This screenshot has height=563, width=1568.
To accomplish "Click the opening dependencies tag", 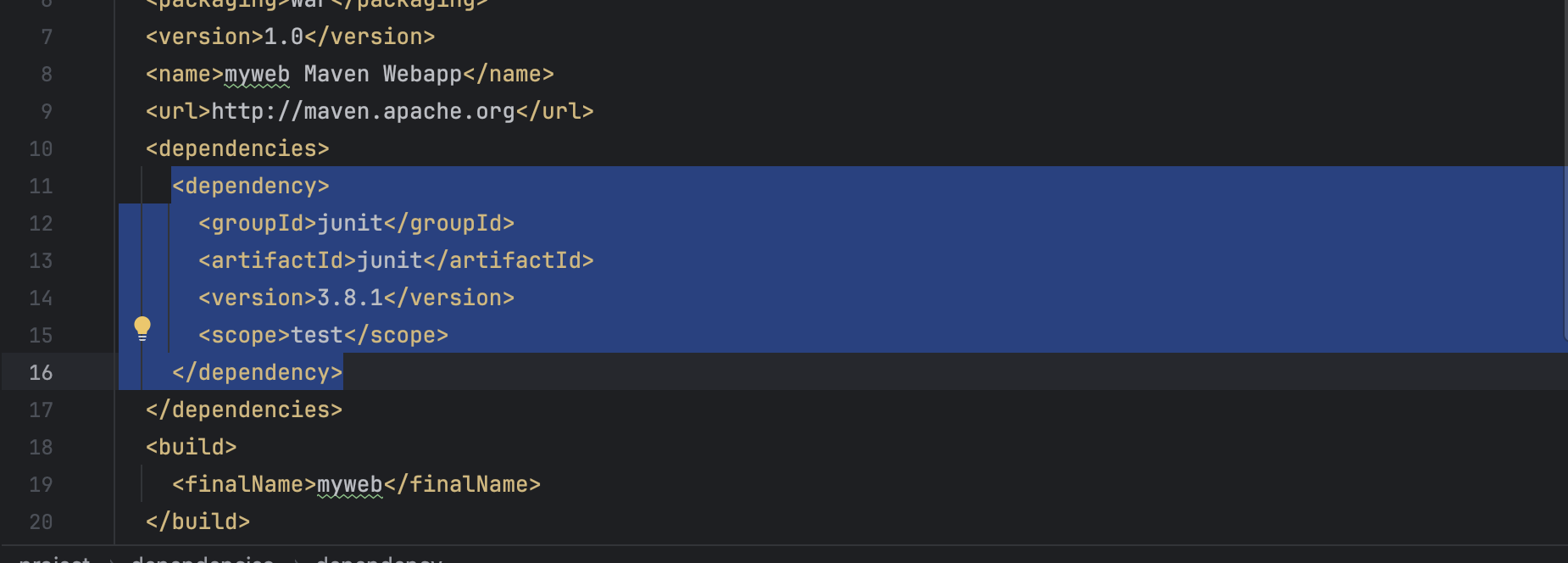I will (237, 149).
